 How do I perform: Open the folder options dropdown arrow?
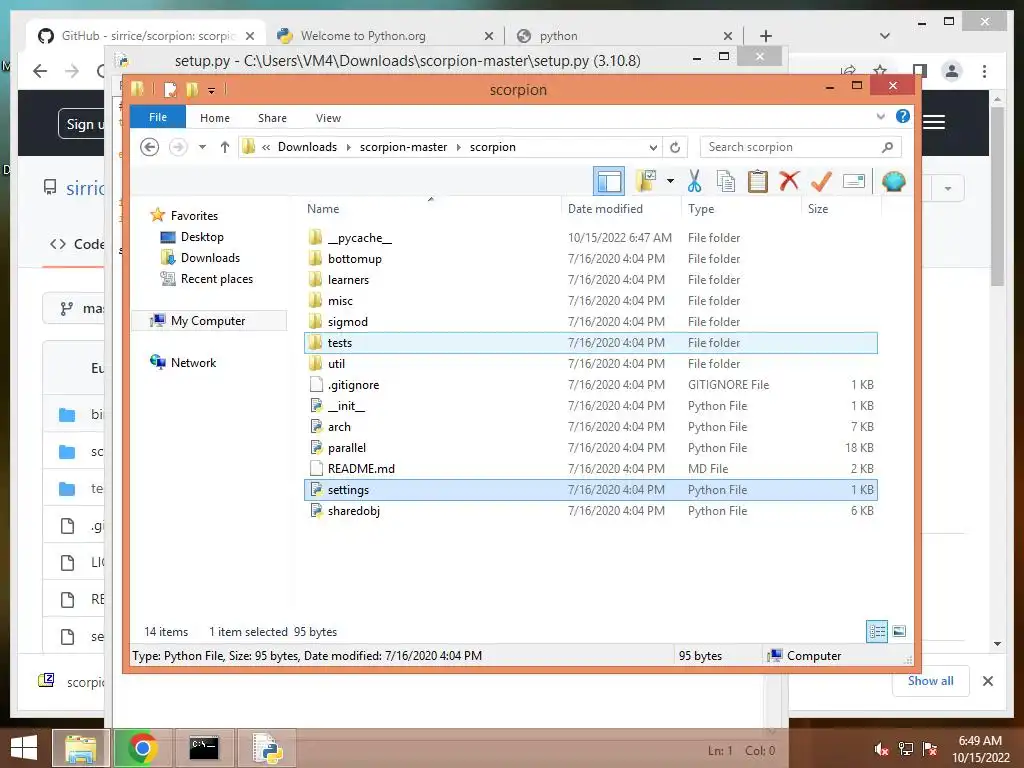click(670, 181)
